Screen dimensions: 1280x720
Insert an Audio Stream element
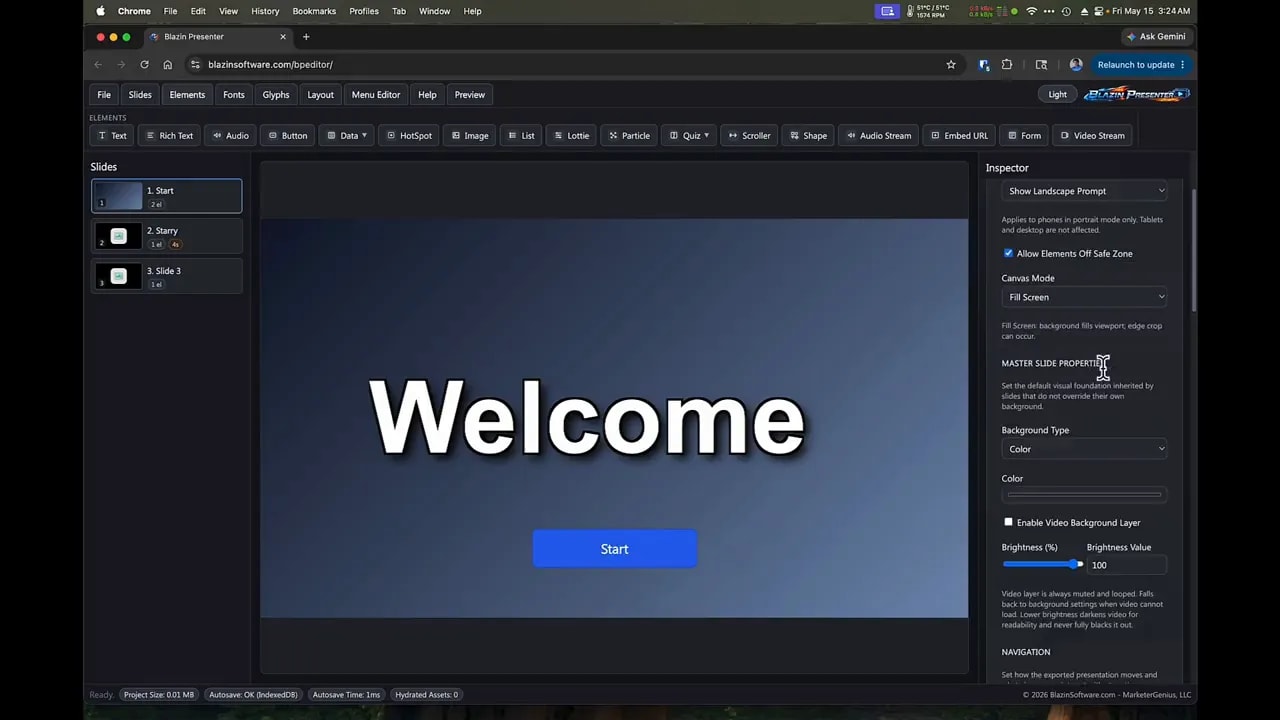point(878,136)
